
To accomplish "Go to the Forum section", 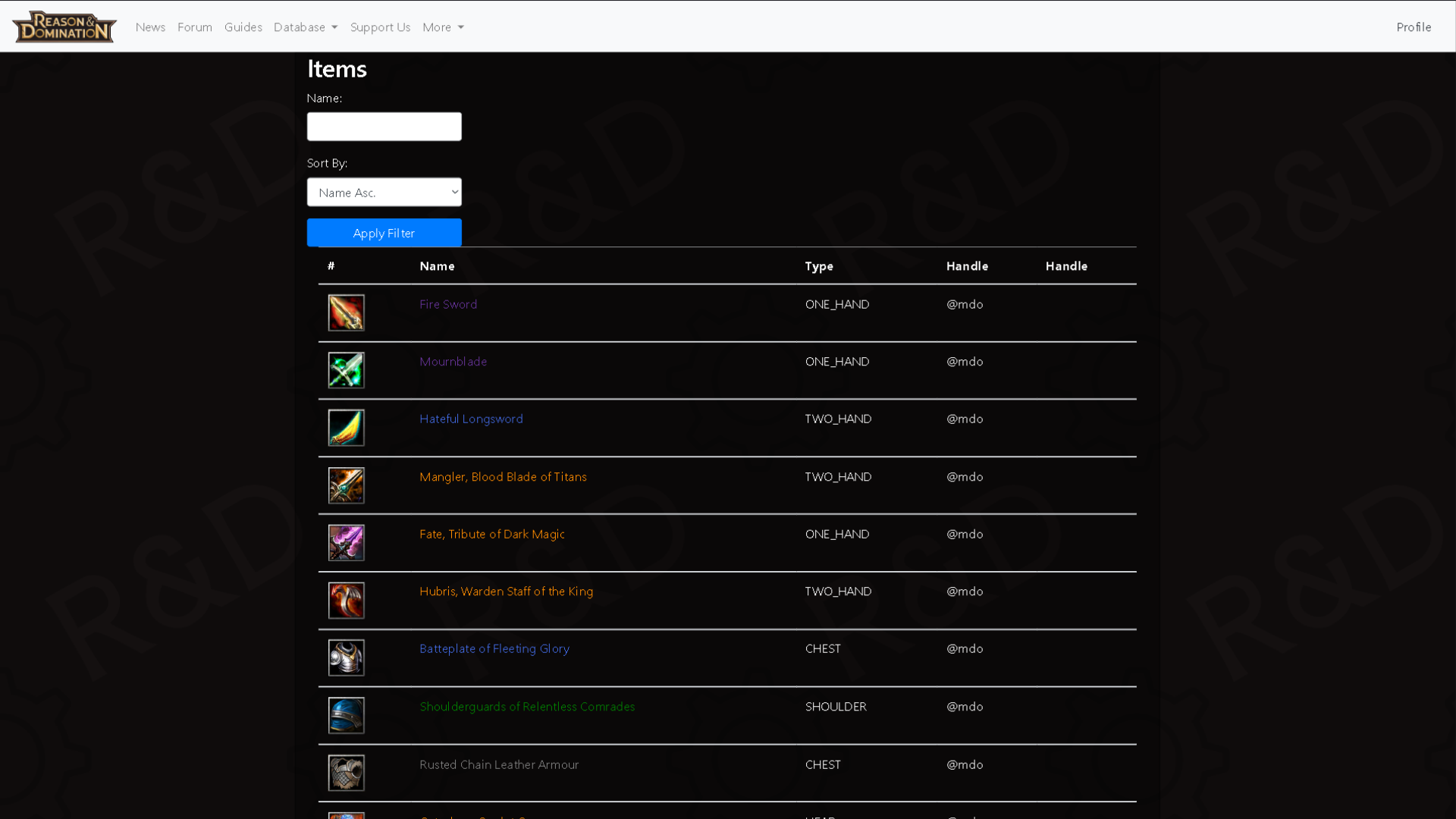I will click(194, 27).
